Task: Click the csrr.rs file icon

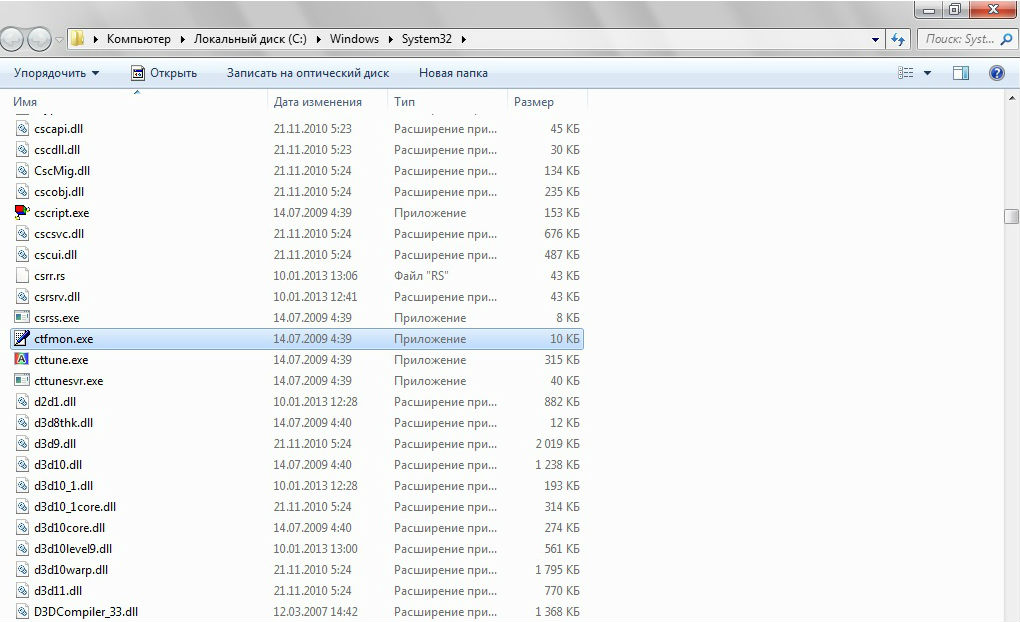Action: [22, 276]
